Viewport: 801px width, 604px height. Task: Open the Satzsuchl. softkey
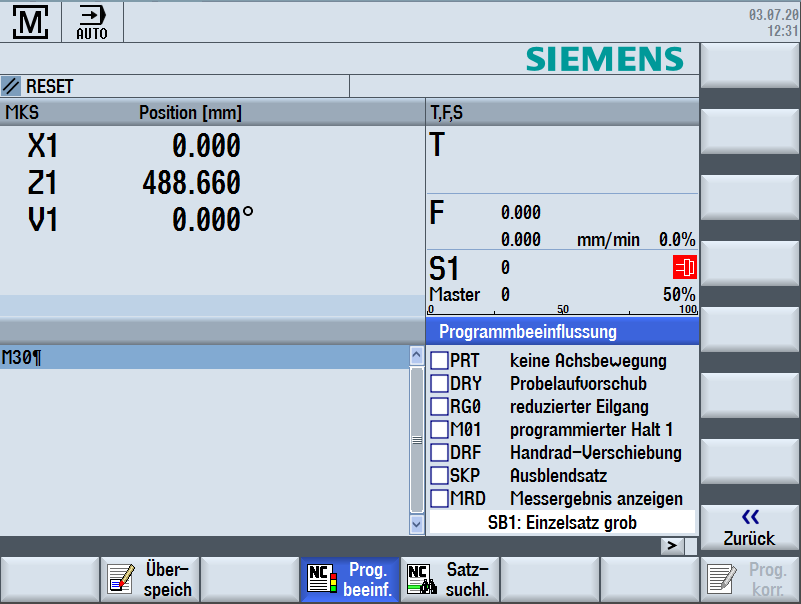[450, 579]
